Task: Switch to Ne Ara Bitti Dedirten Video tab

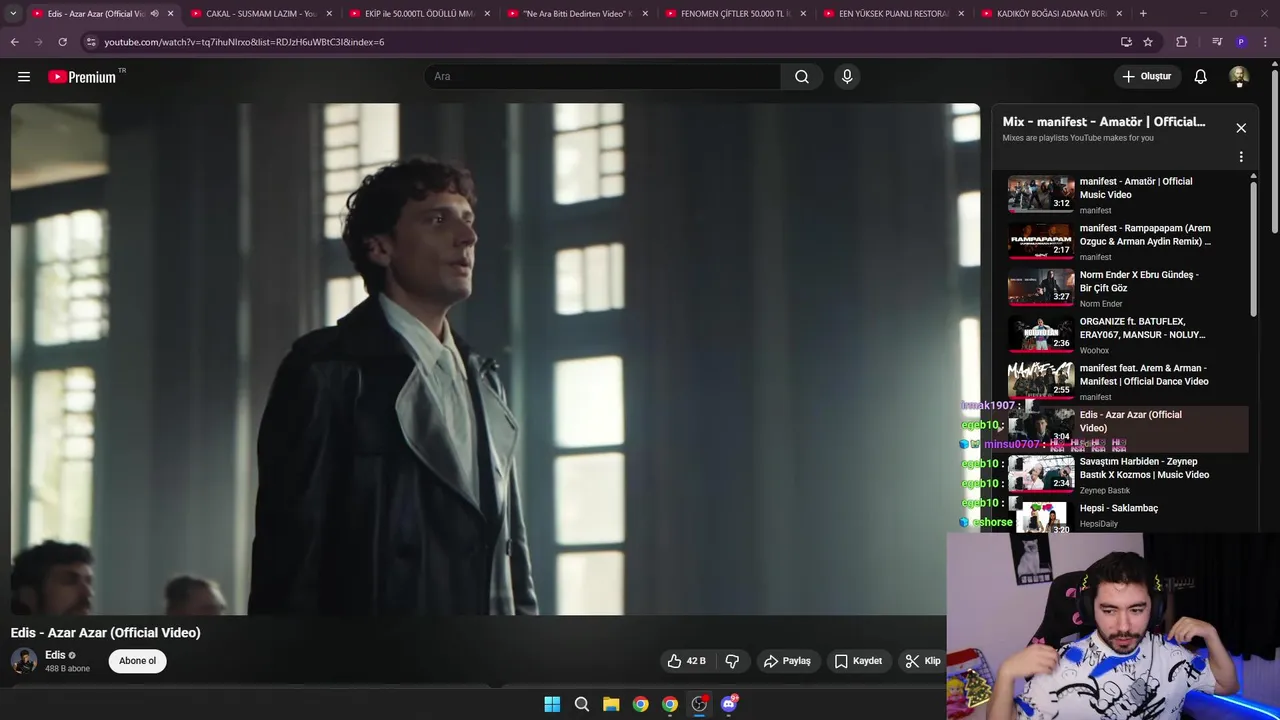Action: [576, 14]
